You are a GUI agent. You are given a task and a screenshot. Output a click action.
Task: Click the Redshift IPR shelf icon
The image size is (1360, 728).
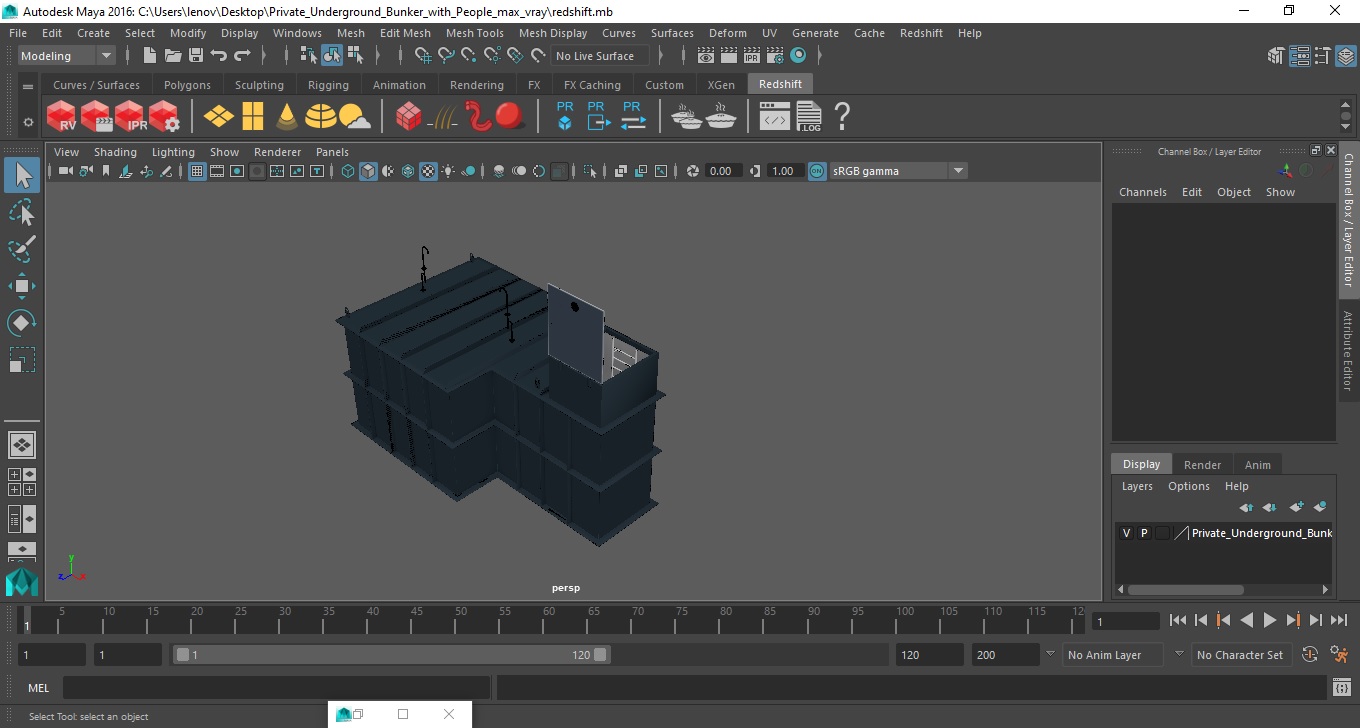coord(130,116)
